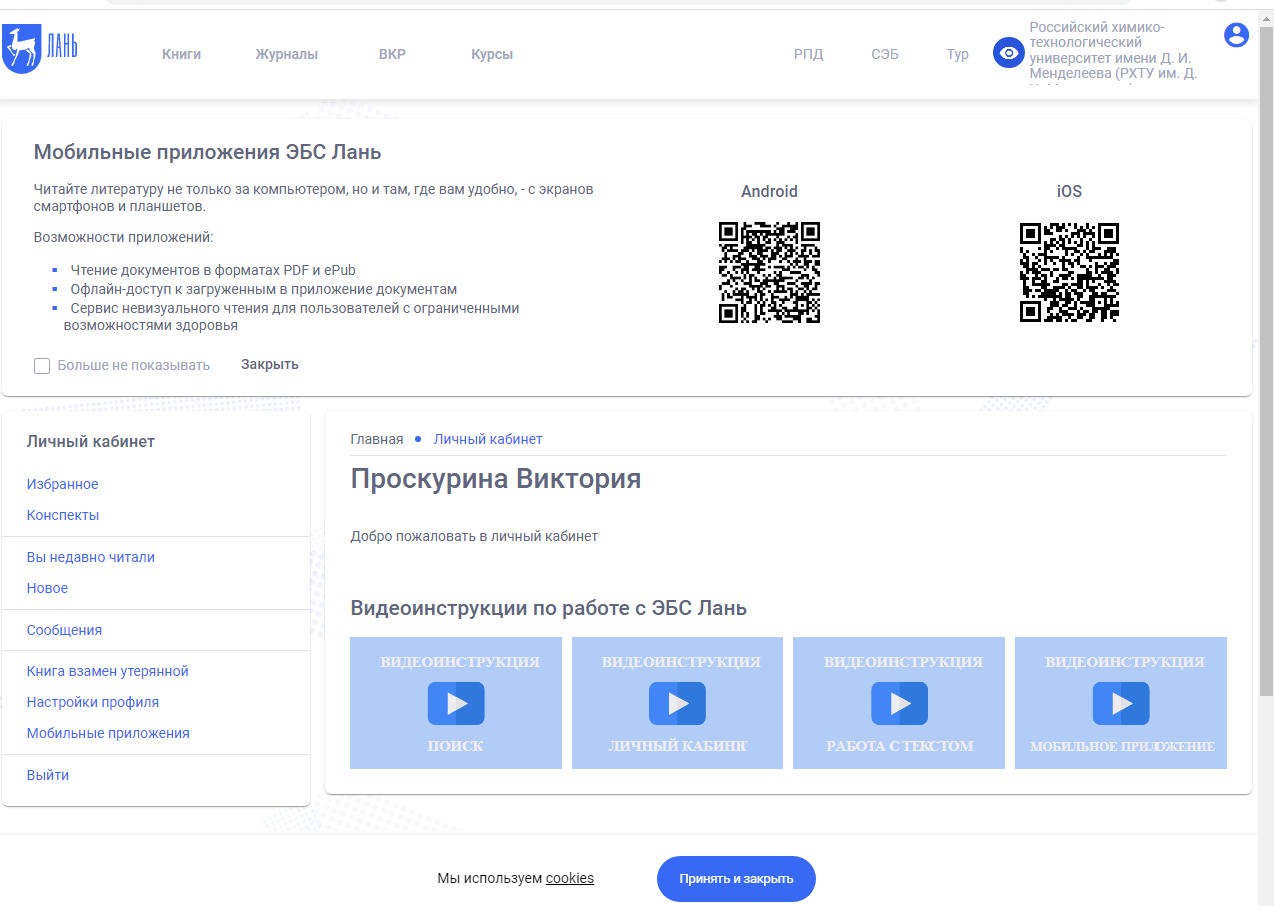The width and height of the screenshot is (1274, 906).
Task: Play the Работа с текстом video instruction
Action: tap(899, 704)
